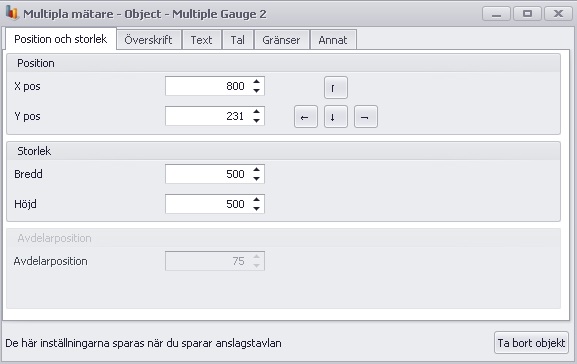Select the Tal tab

coord(237,40)
